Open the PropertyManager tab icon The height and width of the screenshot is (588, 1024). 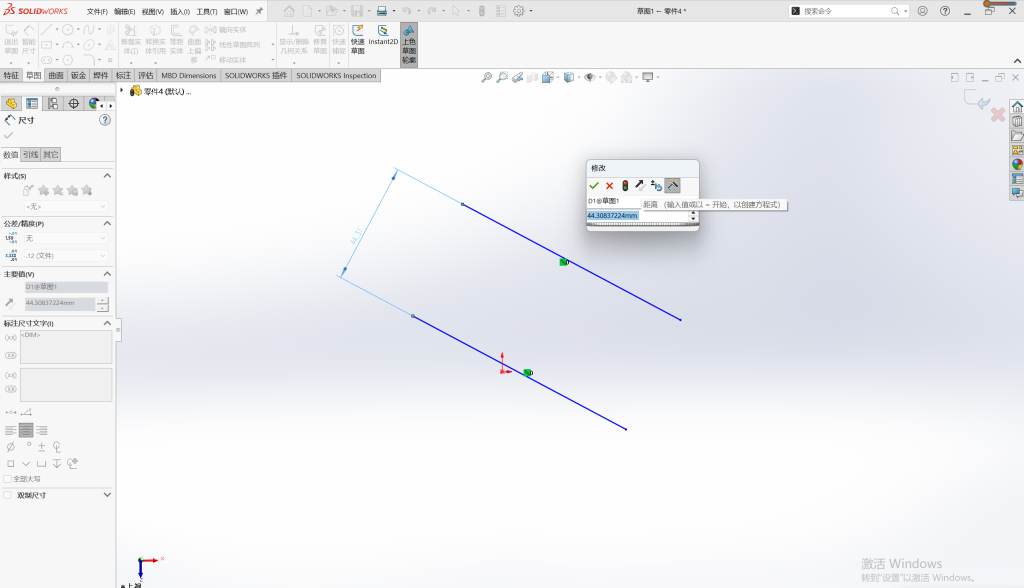point(32,104)
